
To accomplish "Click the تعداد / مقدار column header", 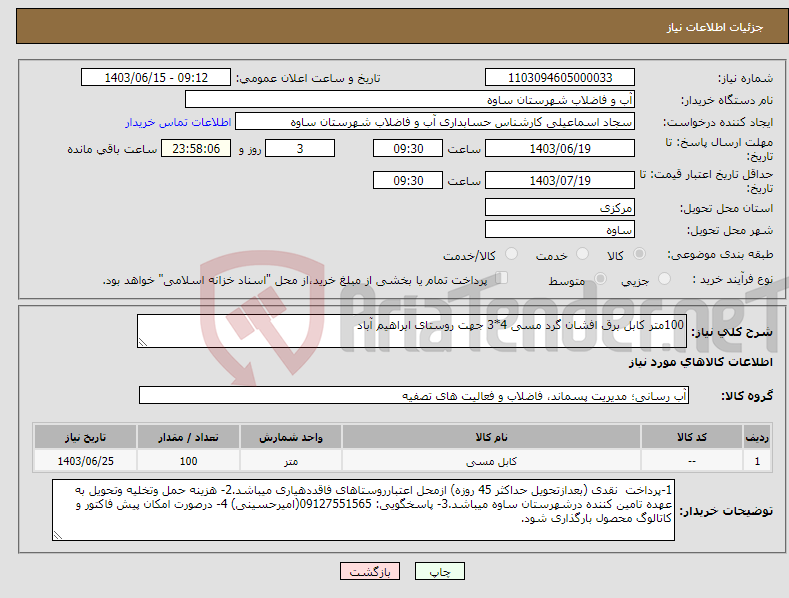I will tap(188, 437).
